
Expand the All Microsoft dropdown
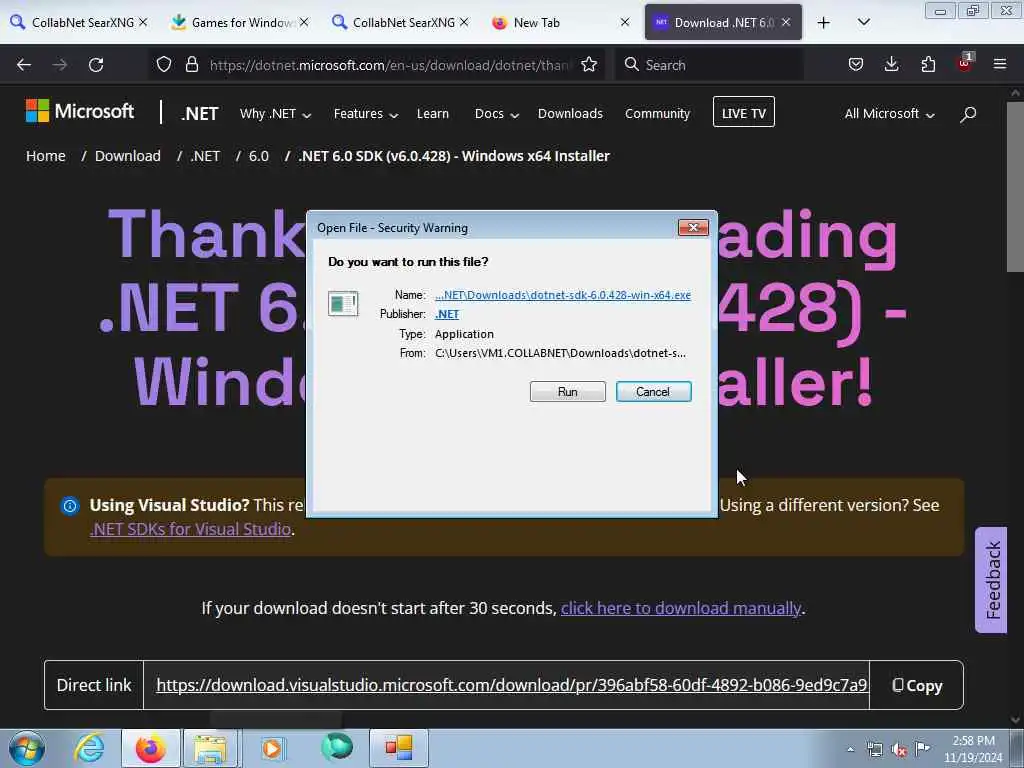pos(889,114)
